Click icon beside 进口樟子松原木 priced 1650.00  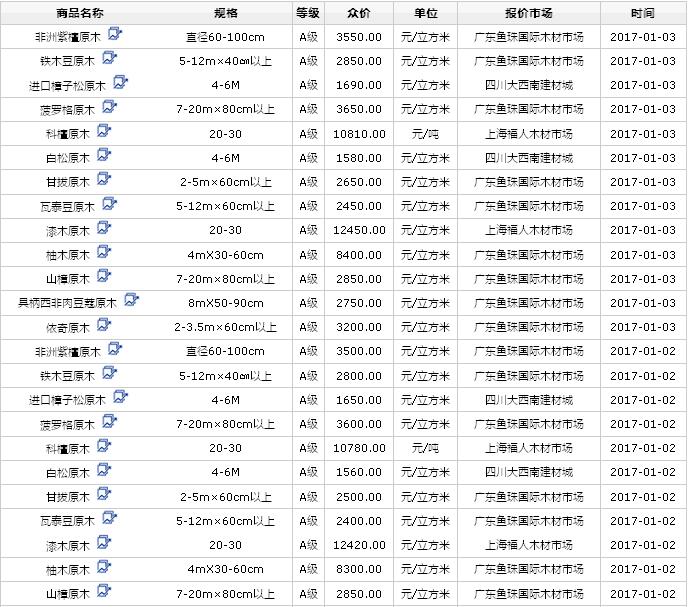coord(121,398)
